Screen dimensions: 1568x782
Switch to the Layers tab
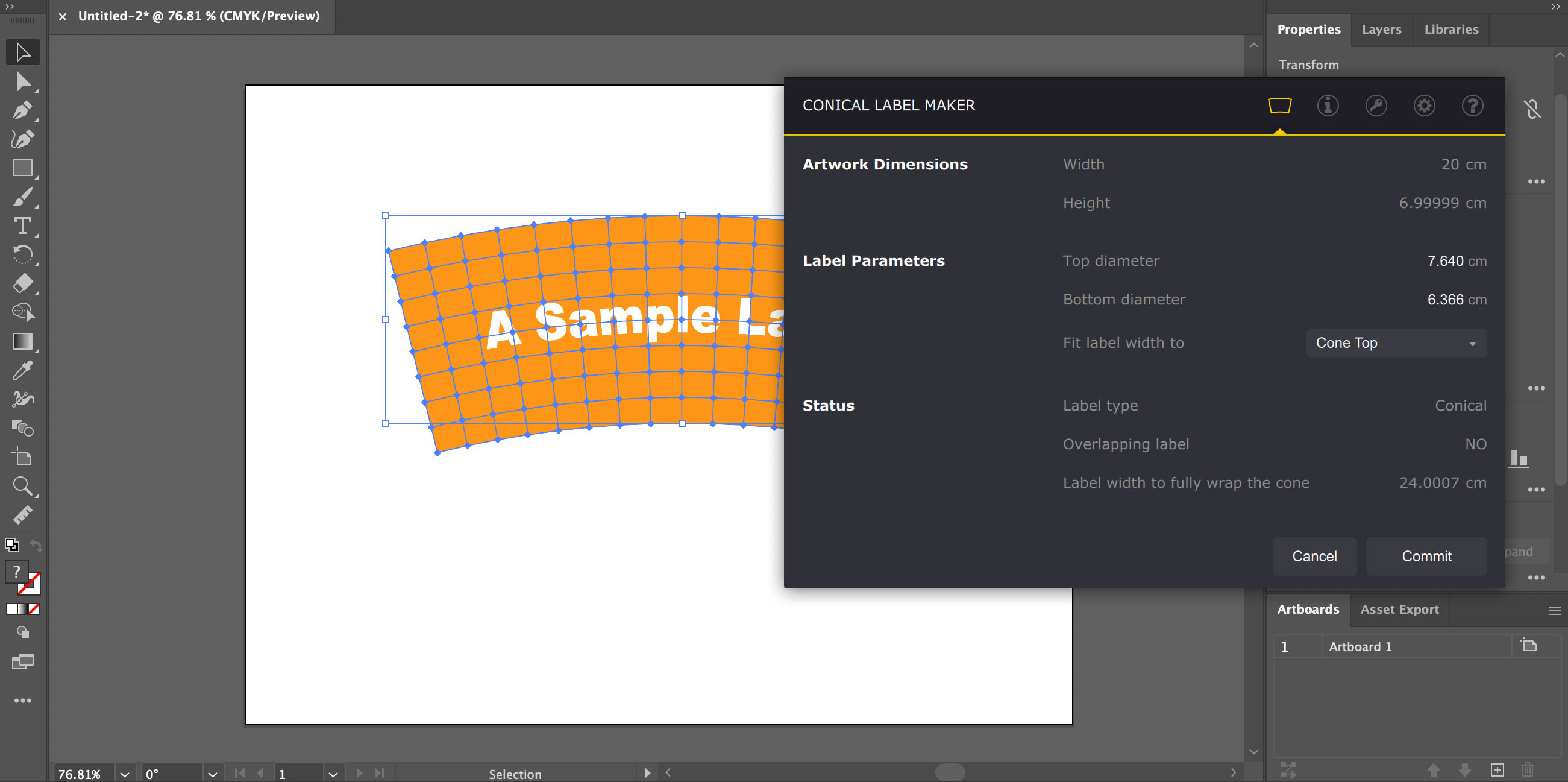click(1381, 29)
